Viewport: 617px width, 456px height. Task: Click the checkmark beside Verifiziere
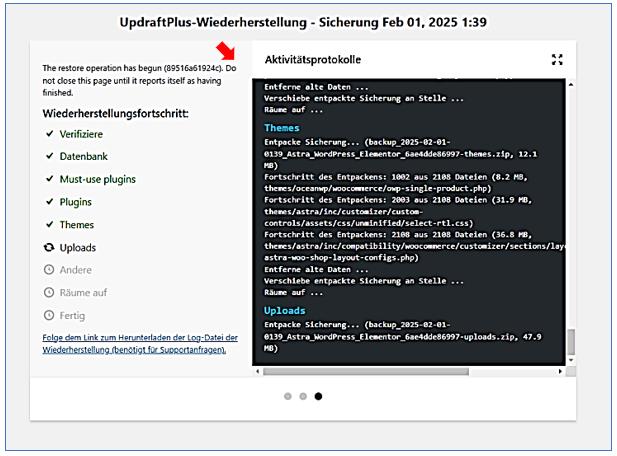click(x=49, y=134)
